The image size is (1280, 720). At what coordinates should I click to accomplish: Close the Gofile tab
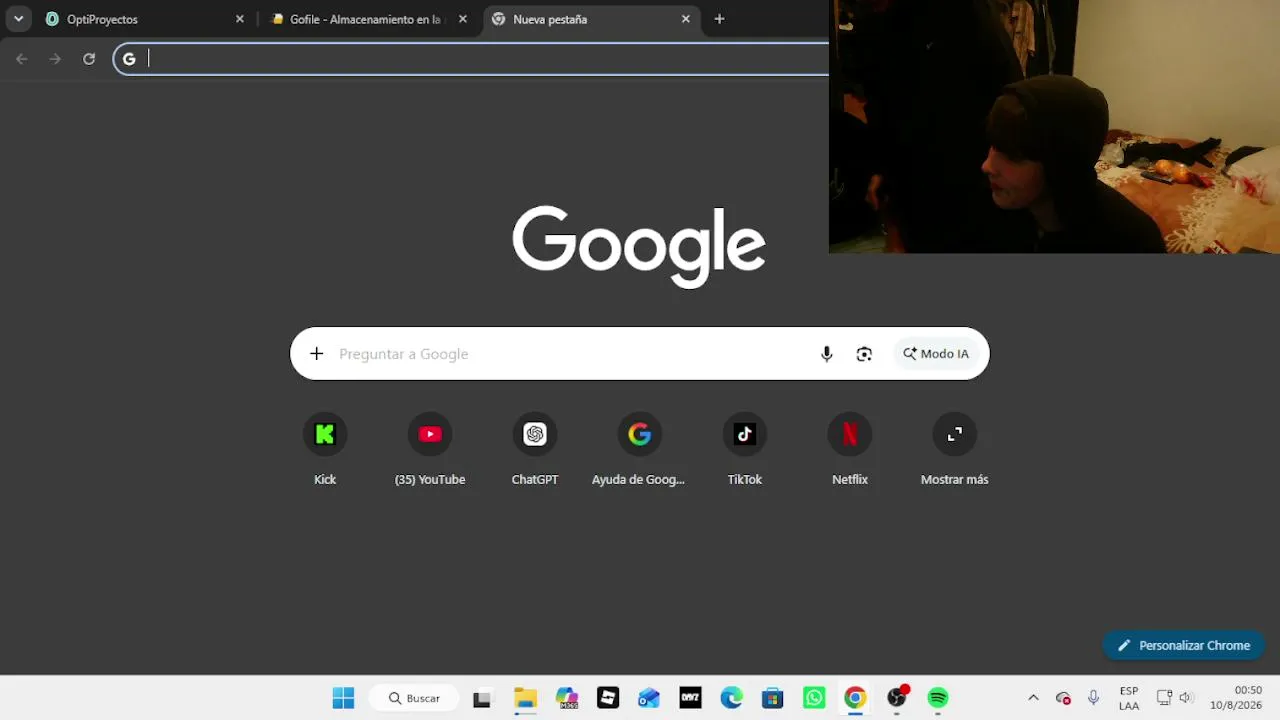point(463,19)
